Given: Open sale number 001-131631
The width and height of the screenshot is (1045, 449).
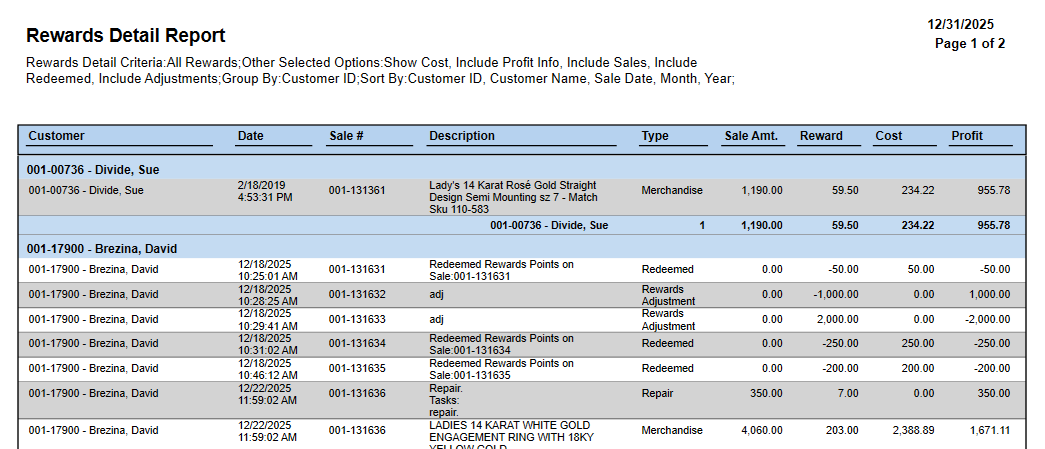Looking at the screenshot, I should point(356,270).
